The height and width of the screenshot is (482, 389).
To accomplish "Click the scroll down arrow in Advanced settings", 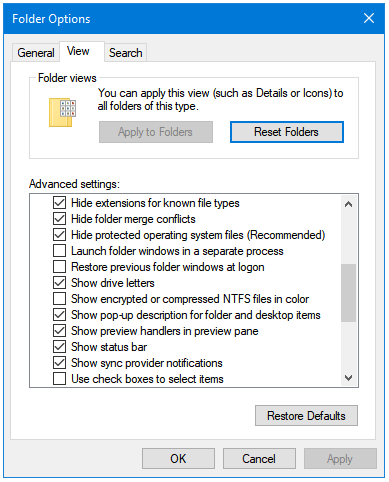I will click(x=349, y=378).
